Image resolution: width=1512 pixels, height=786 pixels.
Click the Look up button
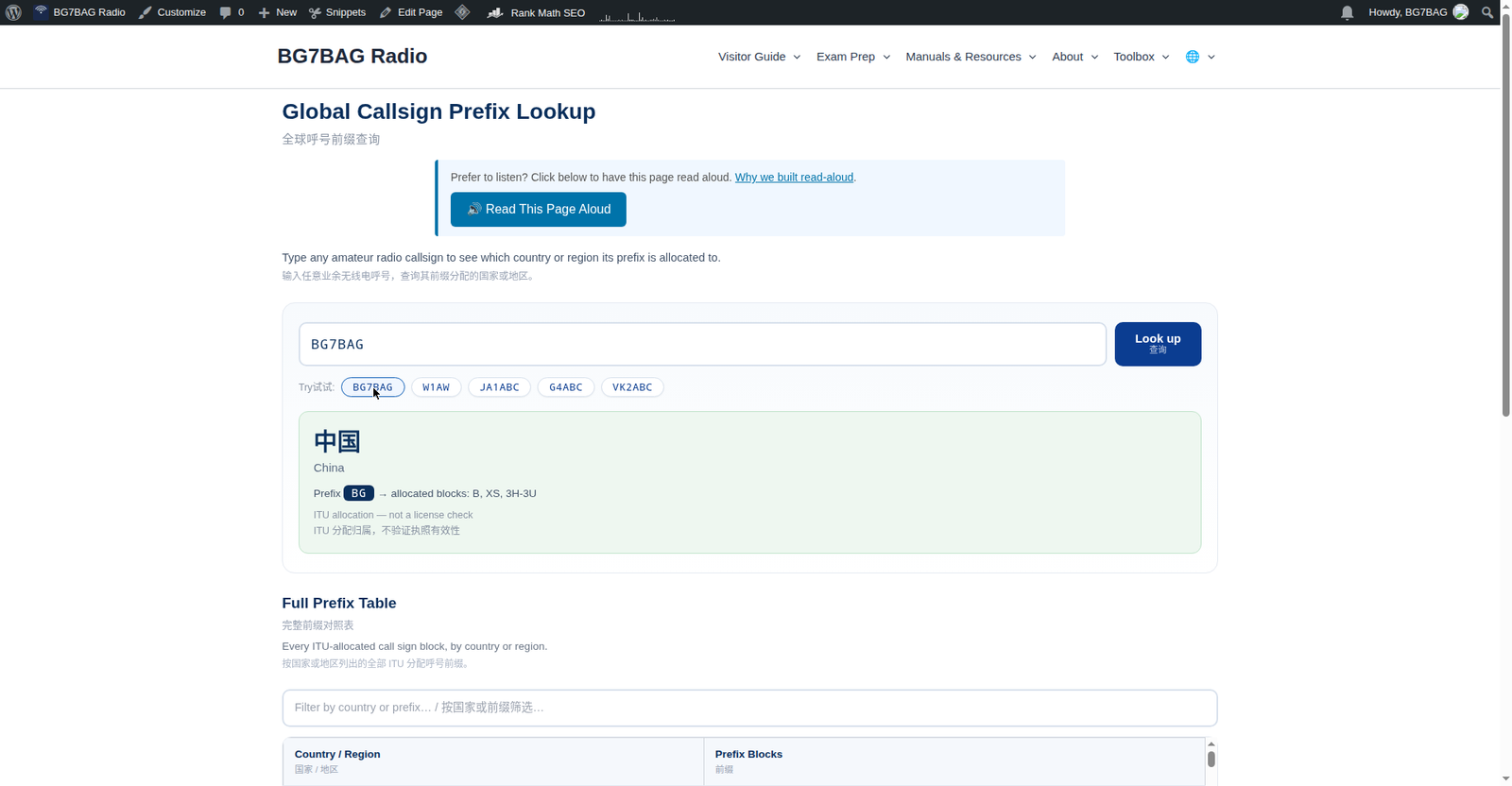(x=1158, y=344)
